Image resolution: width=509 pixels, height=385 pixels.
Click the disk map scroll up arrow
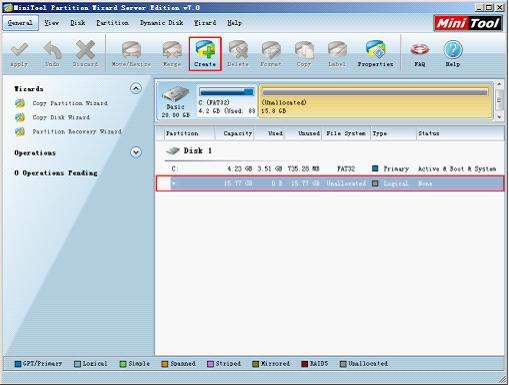coord(499,84)
